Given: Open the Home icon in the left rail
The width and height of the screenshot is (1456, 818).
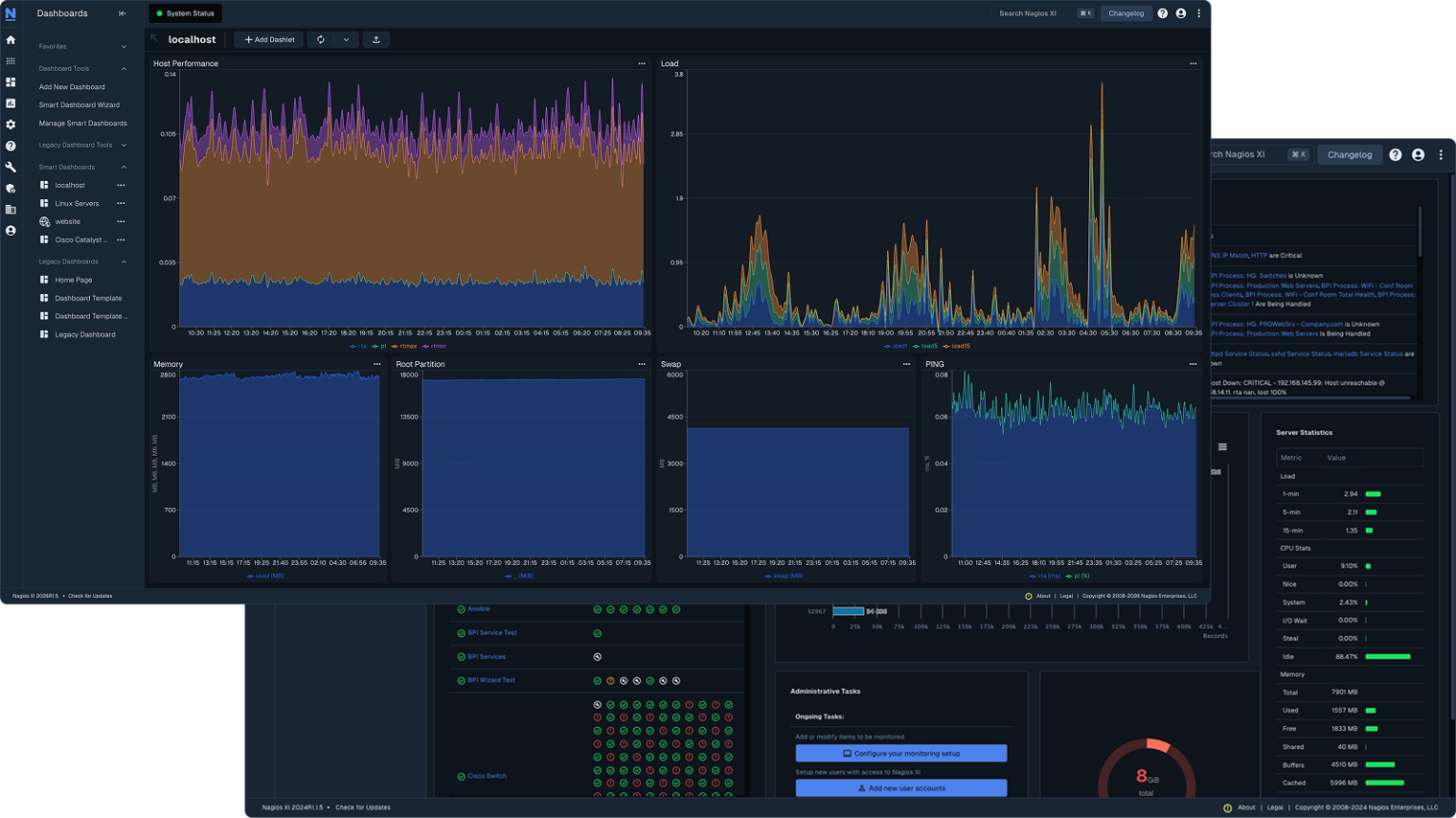Looking at the screenshot, I should [x=10, y=40].
